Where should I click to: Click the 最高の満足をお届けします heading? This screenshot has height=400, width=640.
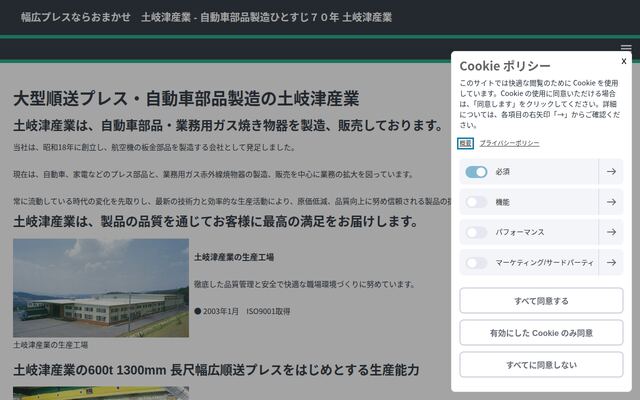pyautogui.click(x=216, y=222)
